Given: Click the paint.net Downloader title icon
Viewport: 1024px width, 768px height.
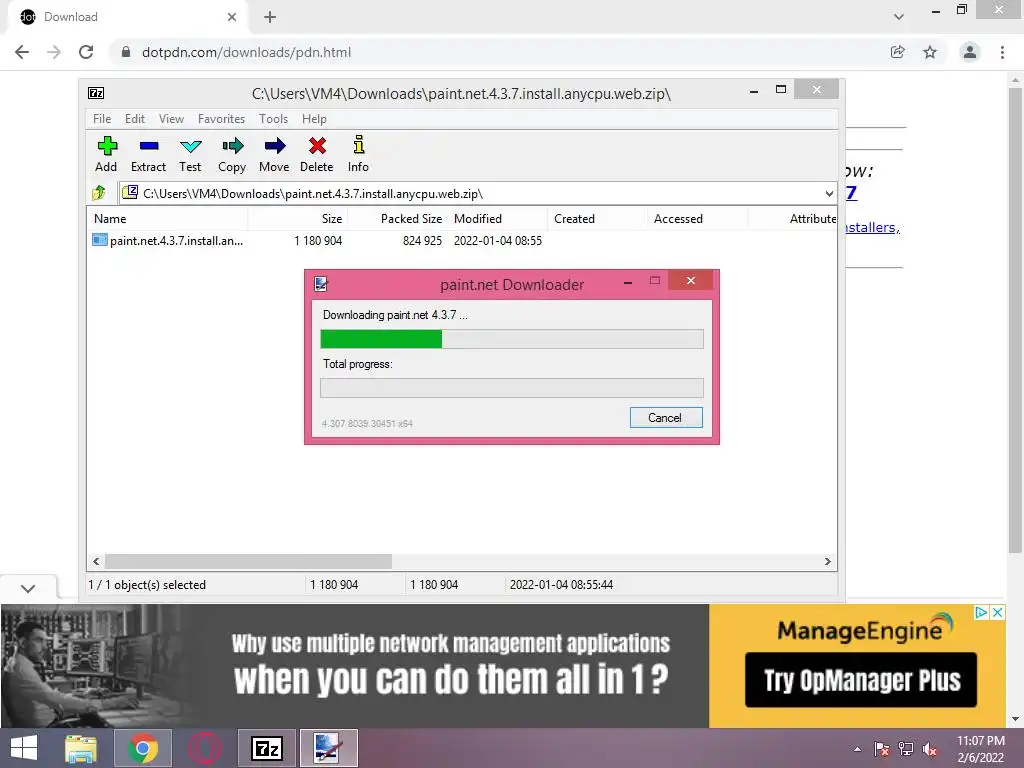Looking at the screenshot, I should pos(321,284).
